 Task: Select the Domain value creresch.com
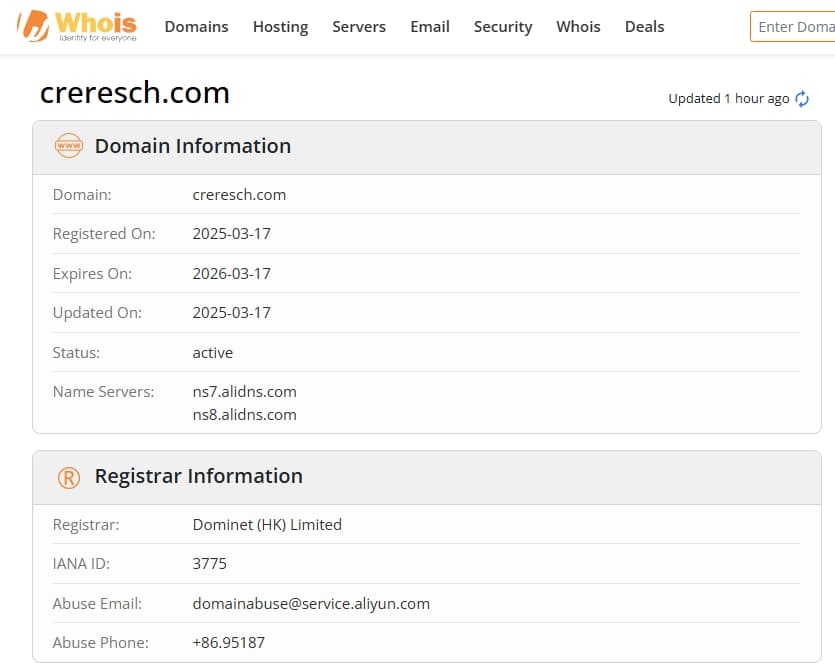239,195
